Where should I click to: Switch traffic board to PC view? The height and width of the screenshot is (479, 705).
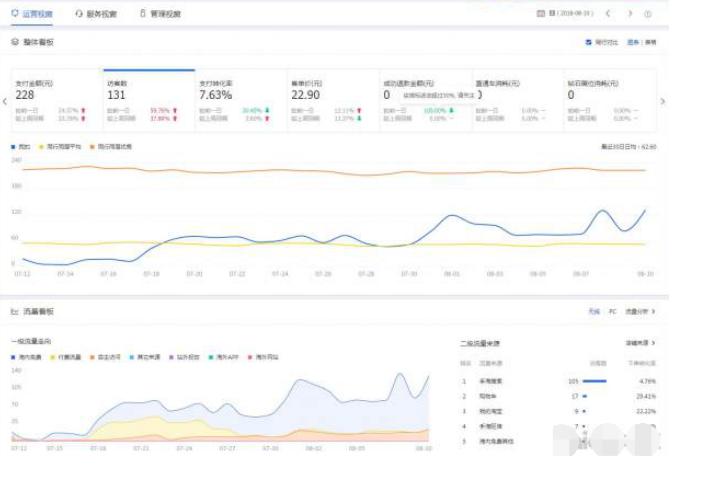[x=612, y=312]
